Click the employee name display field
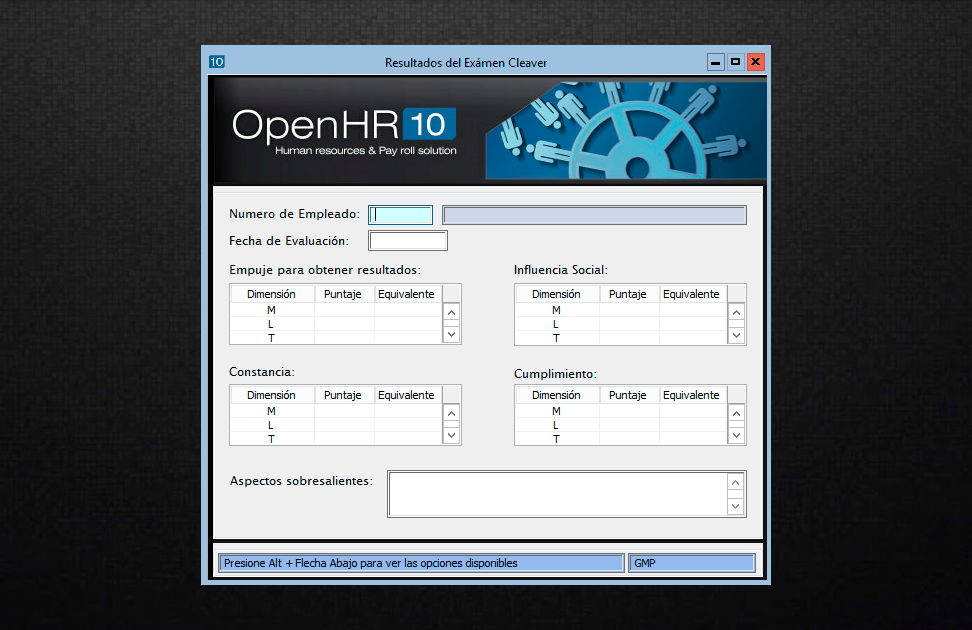This screenshot has width=972, height=630. [594, 215]
